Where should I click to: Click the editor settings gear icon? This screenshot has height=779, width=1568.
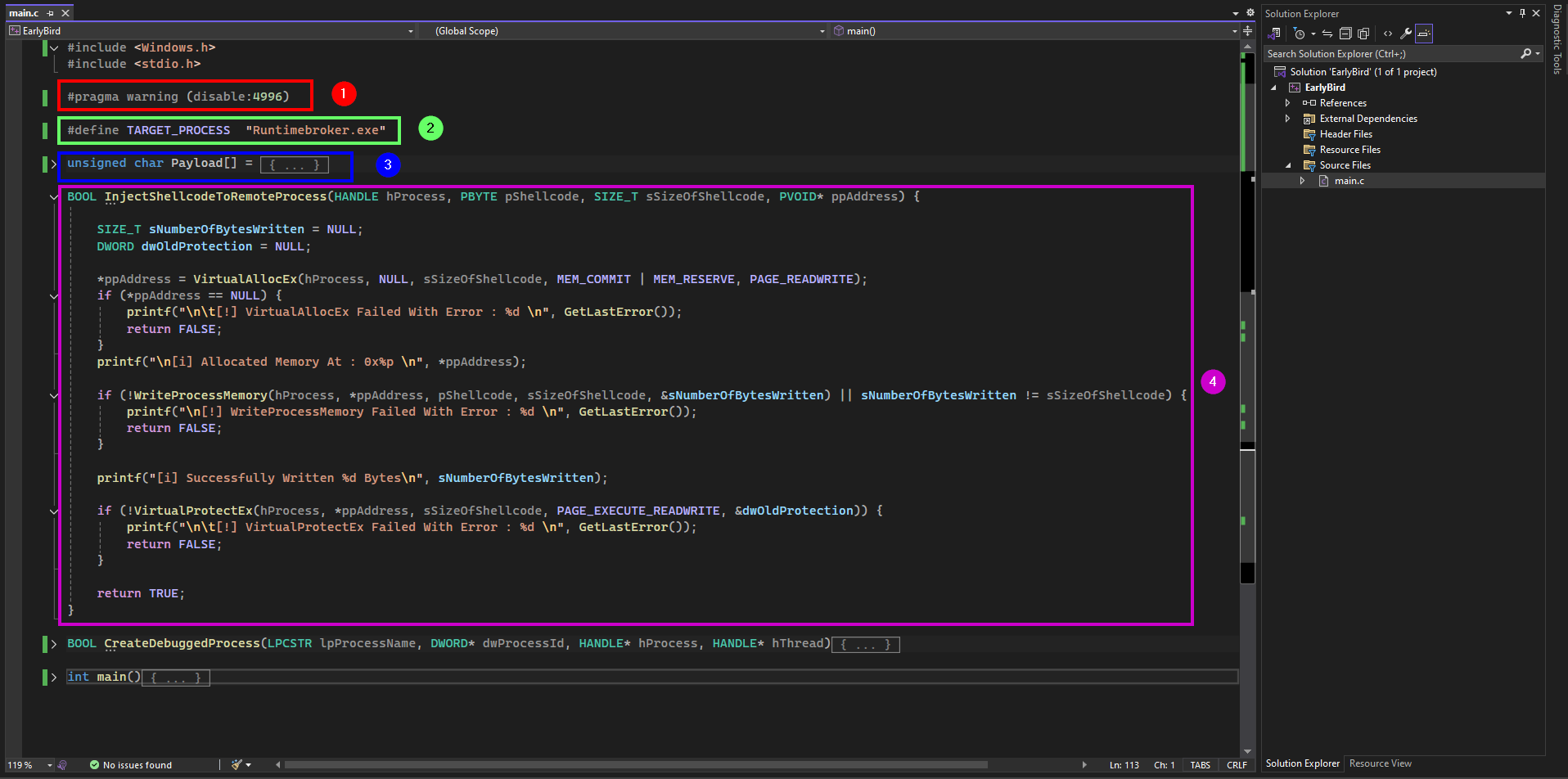tap(1250, 13)
